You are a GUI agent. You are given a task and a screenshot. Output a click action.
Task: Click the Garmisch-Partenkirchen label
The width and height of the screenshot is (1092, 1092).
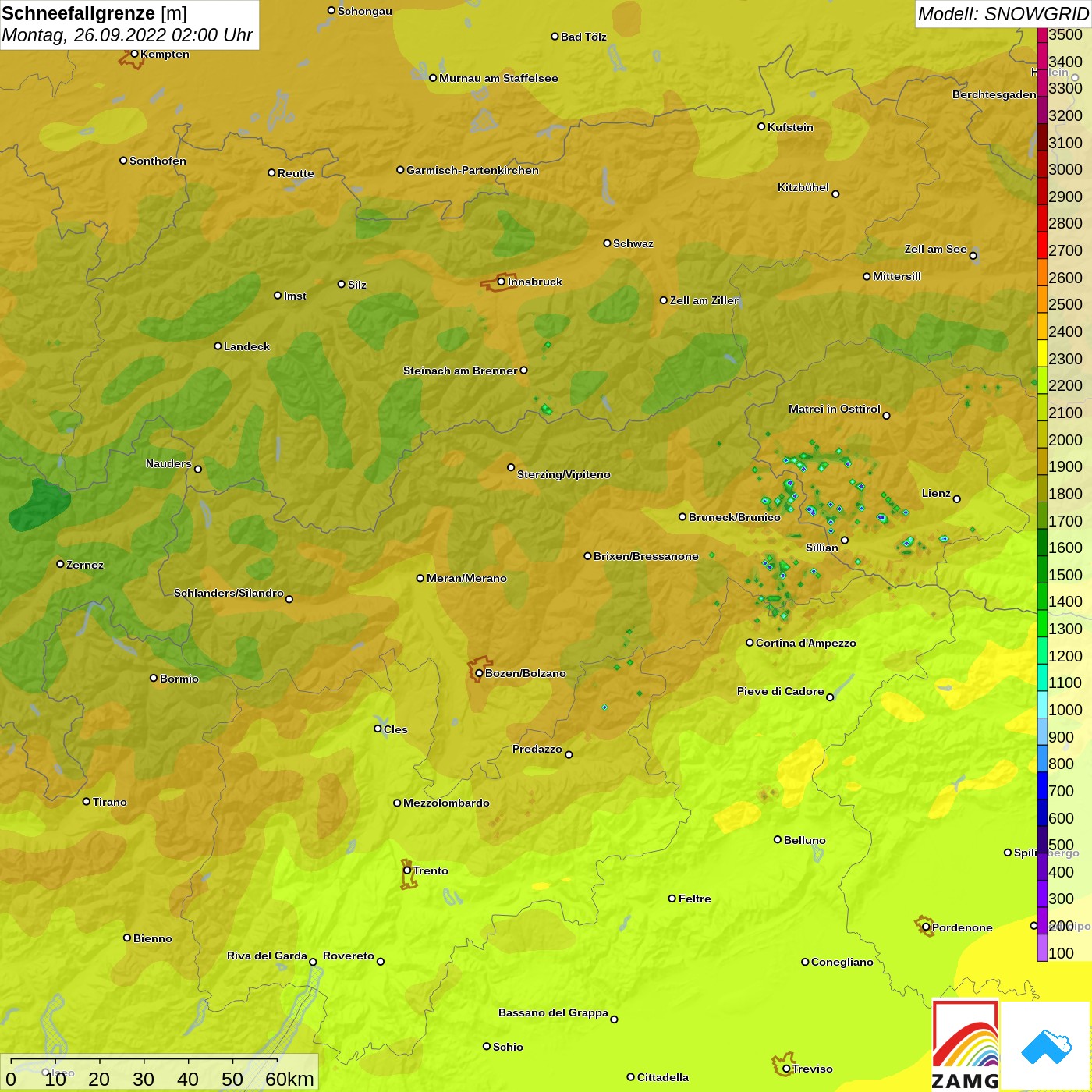[473, 170]
